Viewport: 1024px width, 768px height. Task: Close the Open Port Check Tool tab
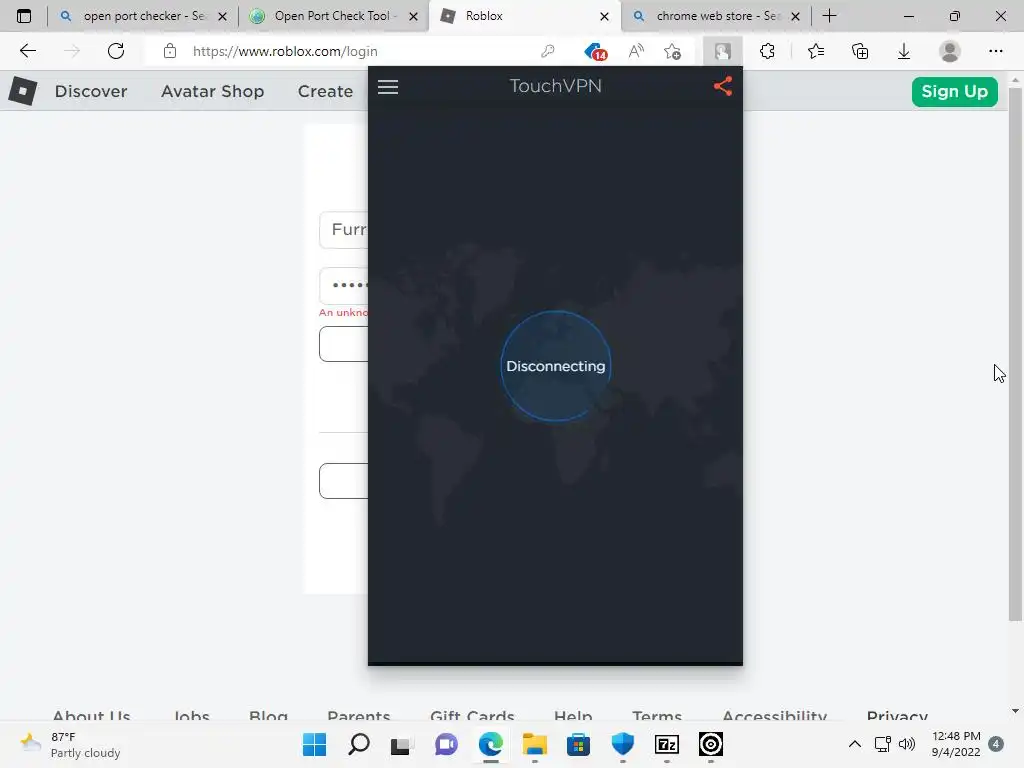click(413, 16)
